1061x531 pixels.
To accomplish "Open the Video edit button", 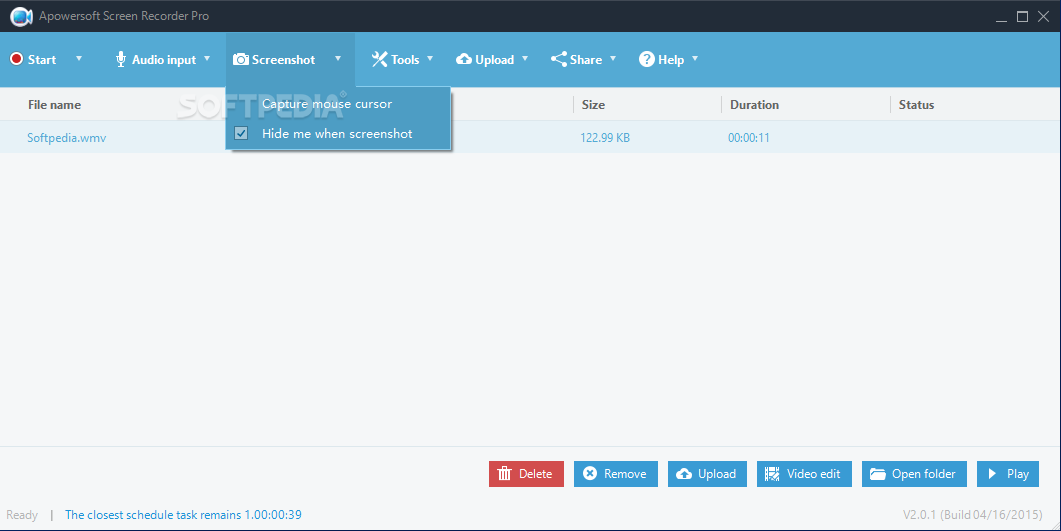I will [803, 474].
